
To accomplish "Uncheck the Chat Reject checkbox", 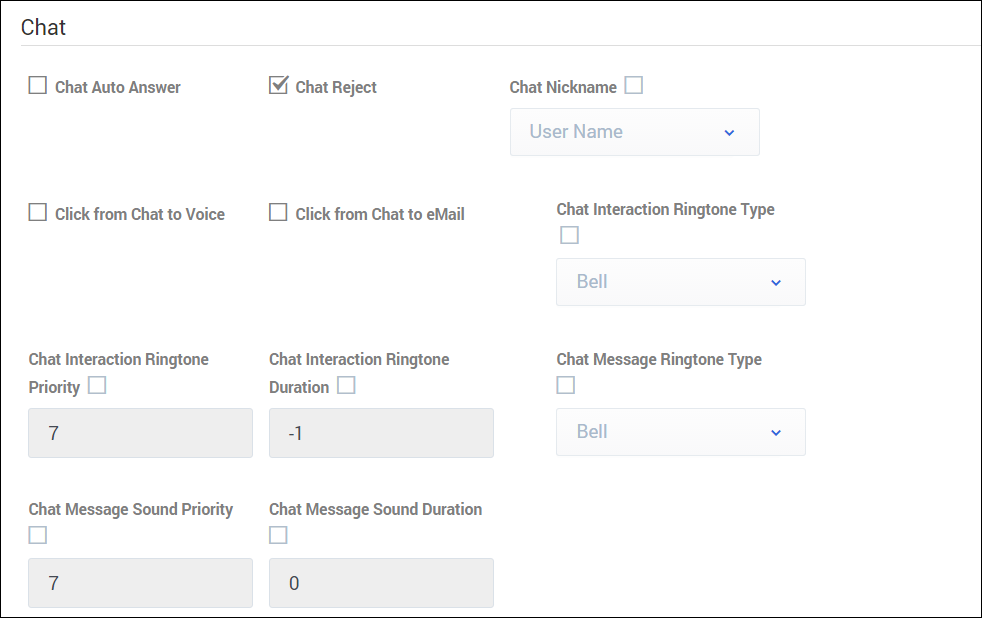I will [279, 86].
